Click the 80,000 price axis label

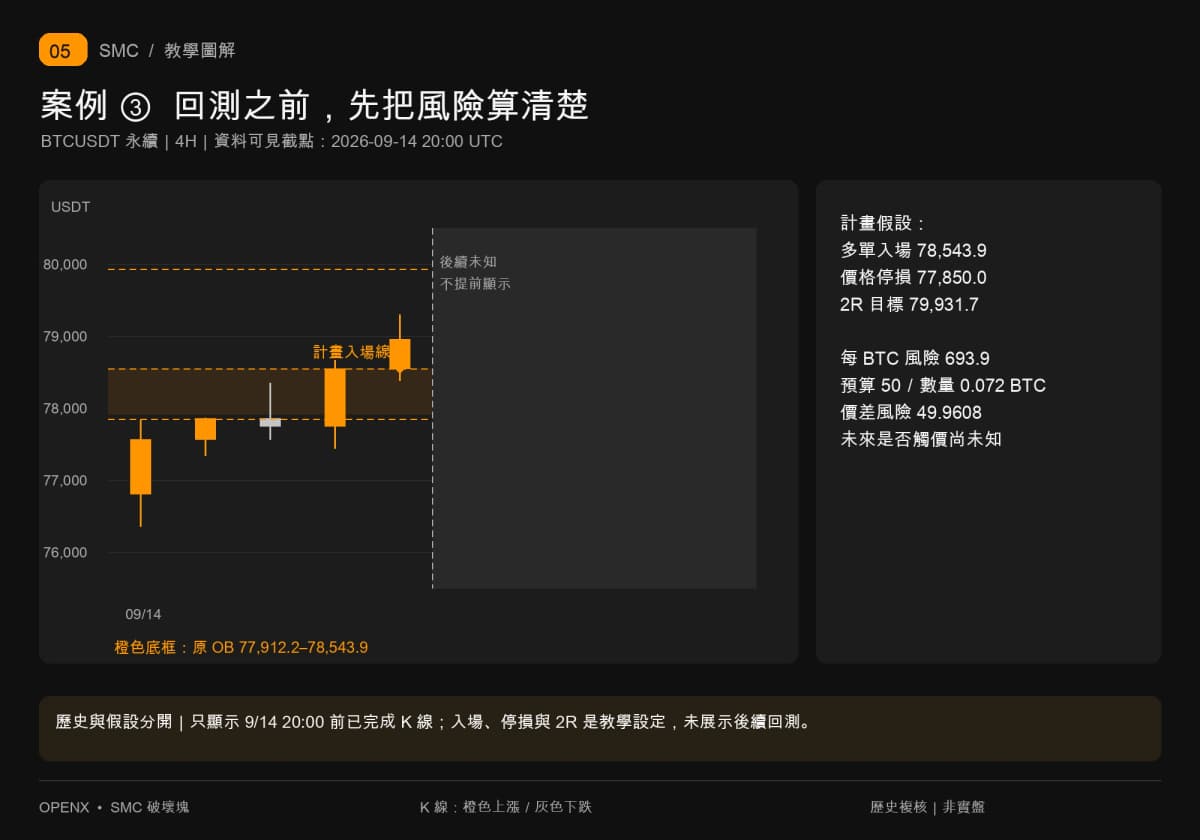tap(65, 265)
